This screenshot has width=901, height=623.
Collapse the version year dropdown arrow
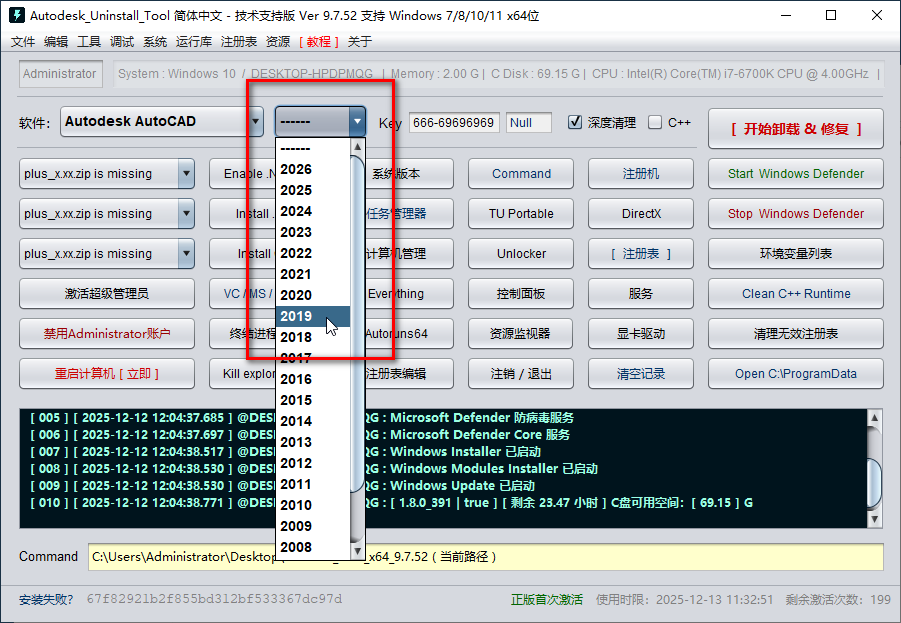point(357,121)
